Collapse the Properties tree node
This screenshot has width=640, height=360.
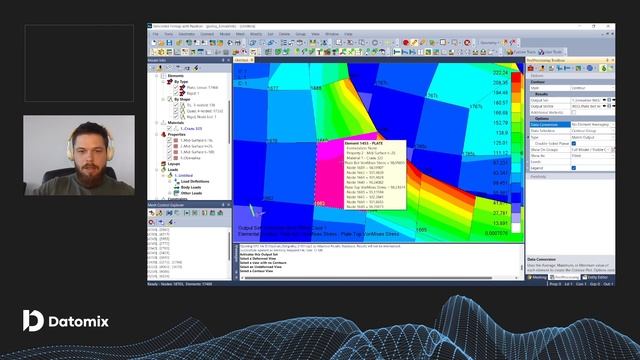(x=156, y=134)
